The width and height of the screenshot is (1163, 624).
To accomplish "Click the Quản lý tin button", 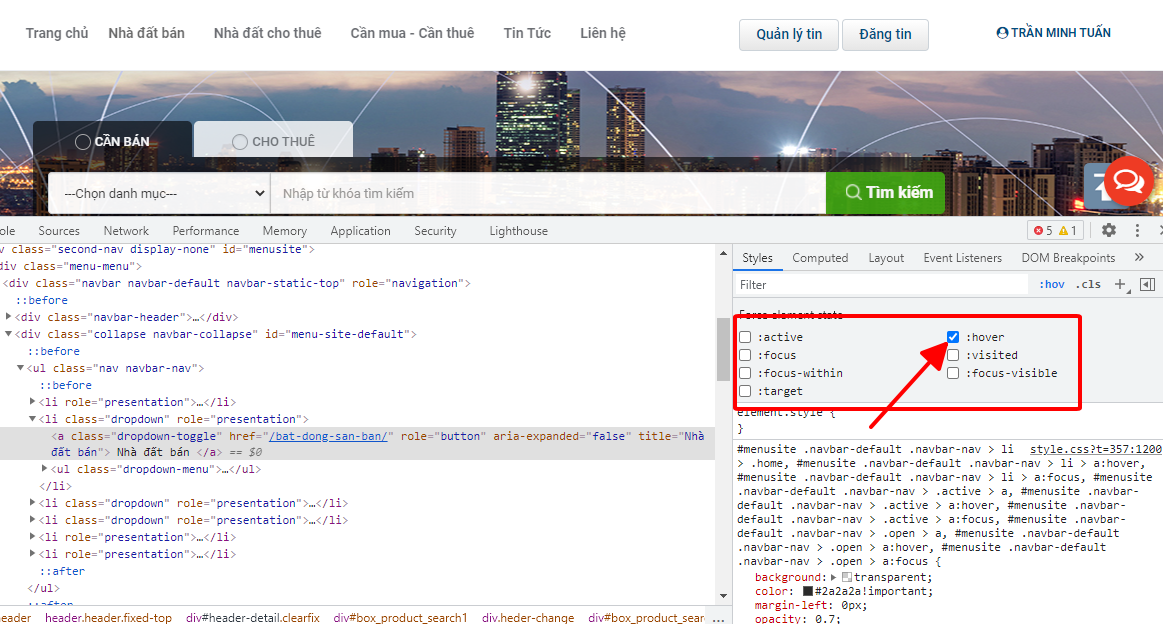I will pyautogui.click(x=789, y=35).
